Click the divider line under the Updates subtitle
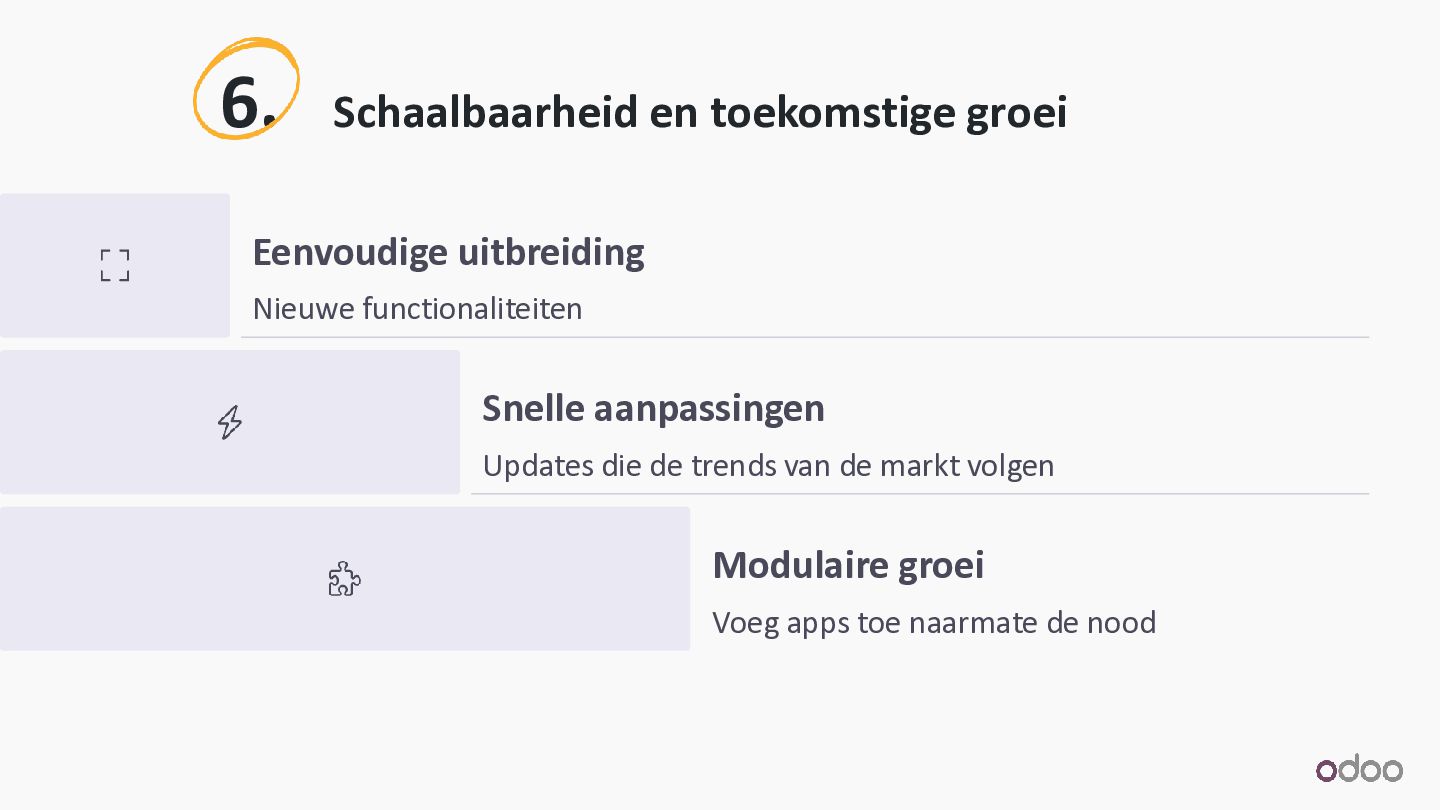 click(919, 494)
